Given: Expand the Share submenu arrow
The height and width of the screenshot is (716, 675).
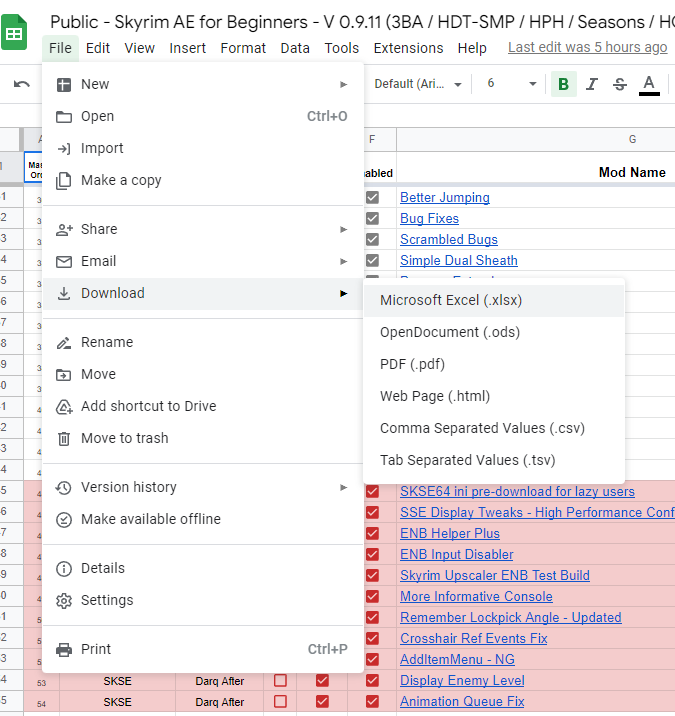Looking at the screenshot, I should [x=343, y=229].
